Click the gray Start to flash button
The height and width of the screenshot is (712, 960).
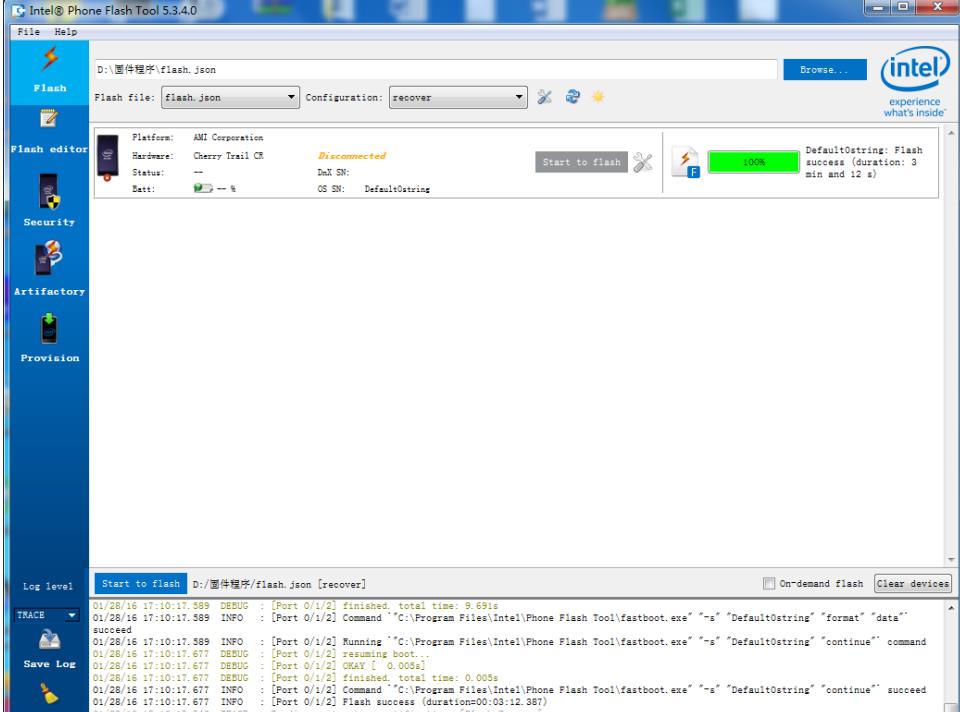(581, 162)
